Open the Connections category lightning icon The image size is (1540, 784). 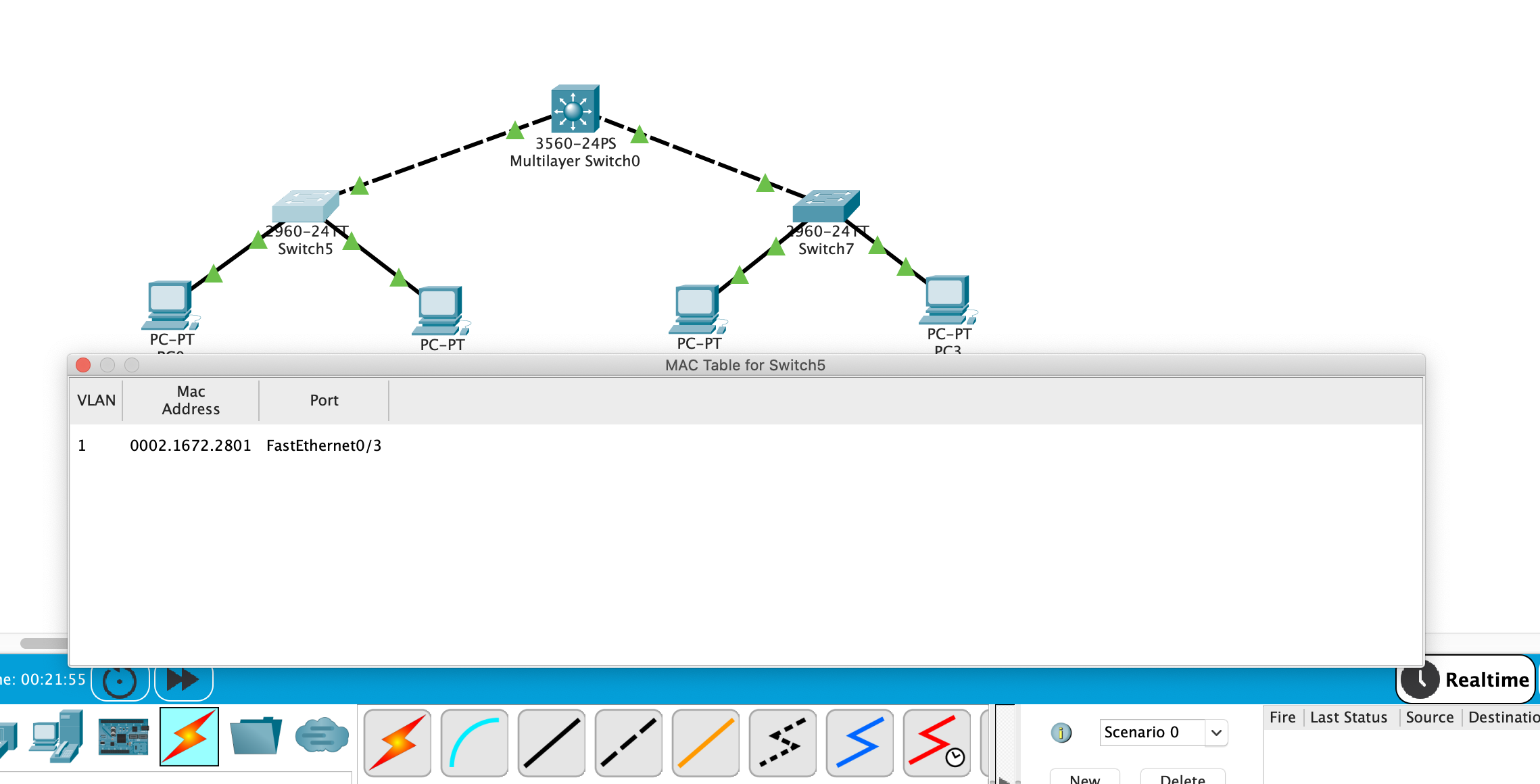pyautogui.click(x=189, y=736)
